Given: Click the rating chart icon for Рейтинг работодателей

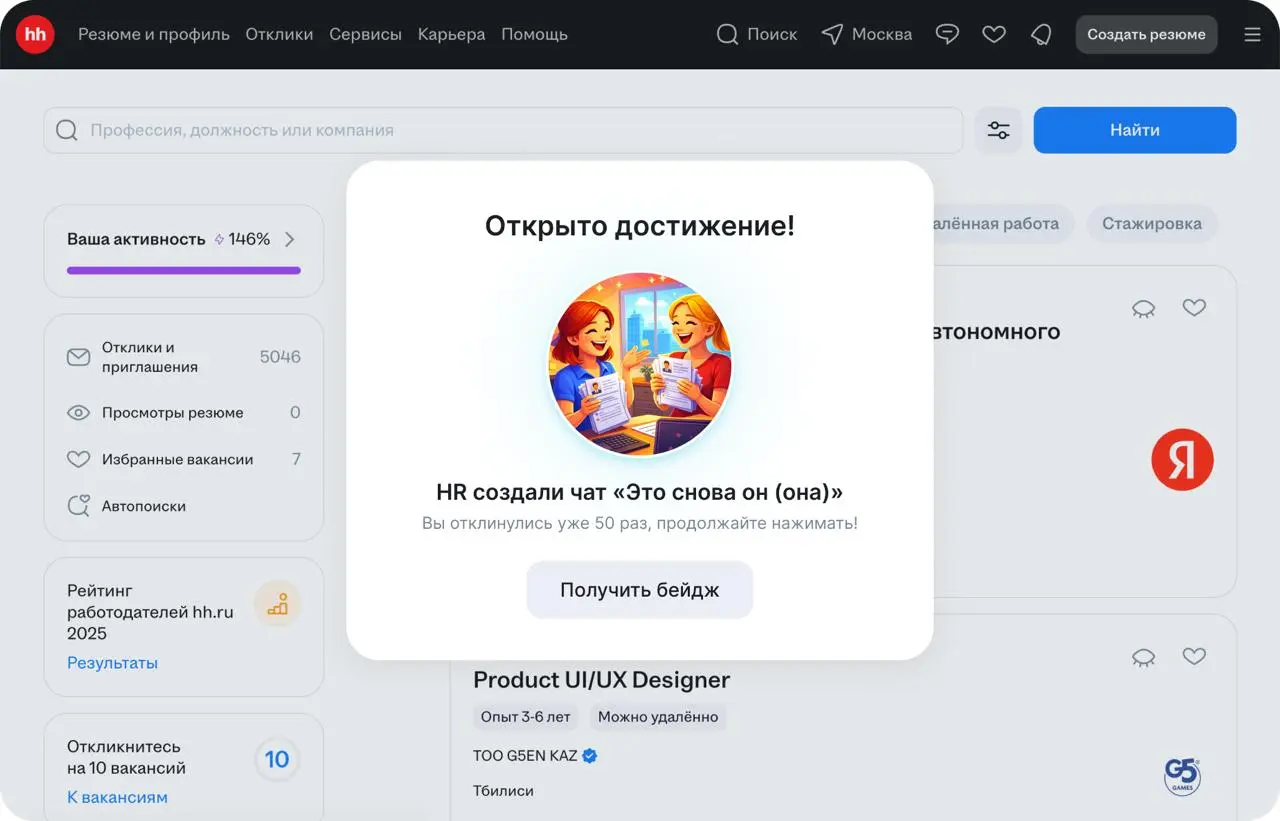Looking at the screenshot, I should tap(277, 605).
